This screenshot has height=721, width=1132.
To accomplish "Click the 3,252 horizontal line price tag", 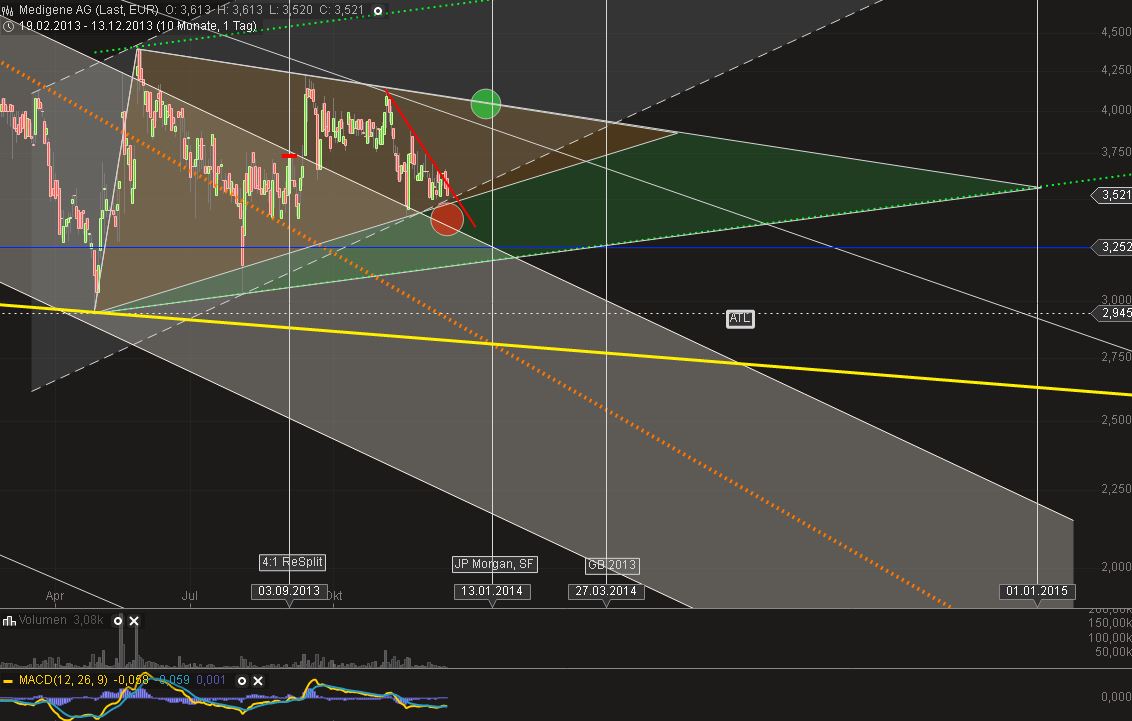I will point(1113,247).
